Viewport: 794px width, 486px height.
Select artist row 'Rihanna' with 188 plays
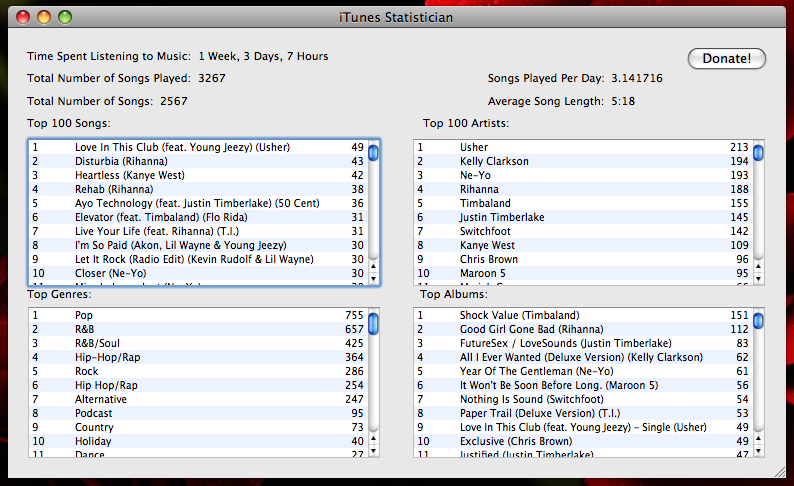click(x=583, y=189)
